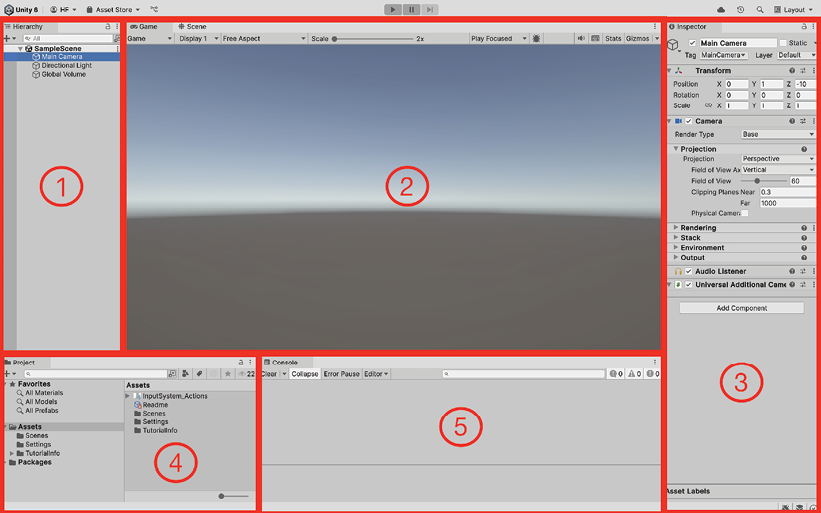Click the Field of View slider

(x=764, y=181)
